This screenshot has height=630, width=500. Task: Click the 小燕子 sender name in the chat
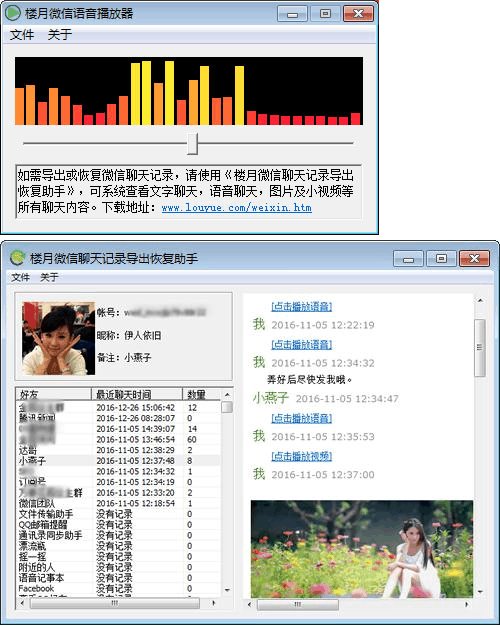[270, 398]
